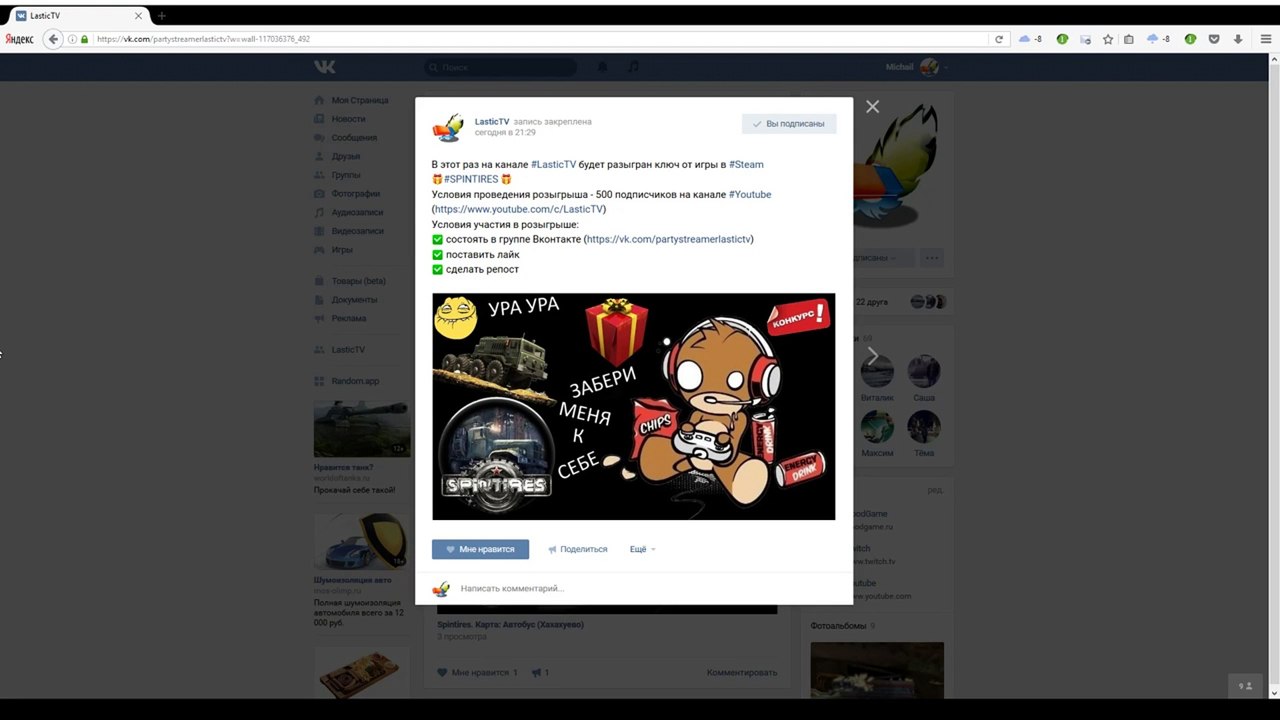Expand the Ещё dropdown in the post
The image size is (1280, 720).
(642, 549)
